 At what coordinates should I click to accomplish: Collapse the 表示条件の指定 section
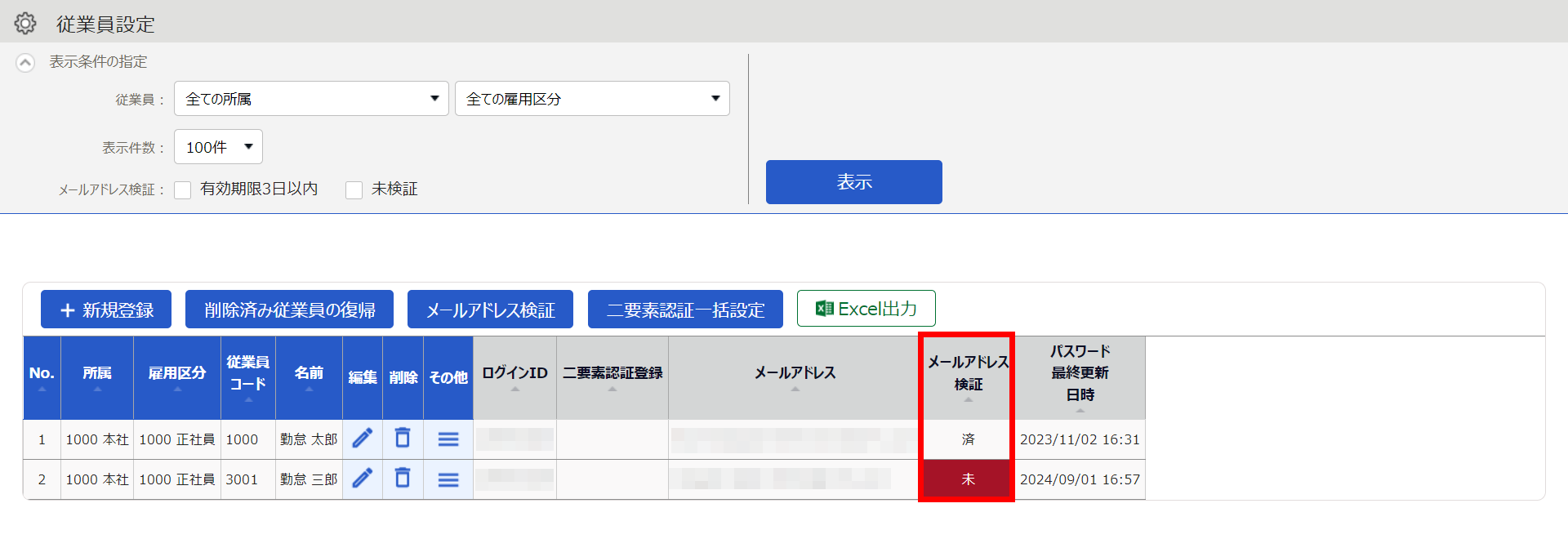25,62
